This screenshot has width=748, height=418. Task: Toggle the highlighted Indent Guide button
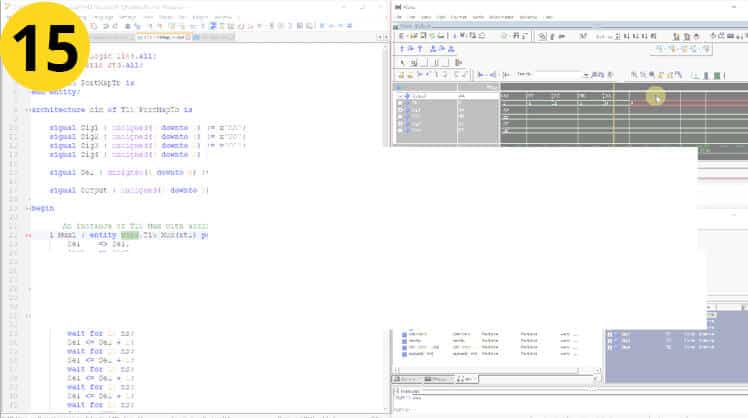(x=212, y=26)
